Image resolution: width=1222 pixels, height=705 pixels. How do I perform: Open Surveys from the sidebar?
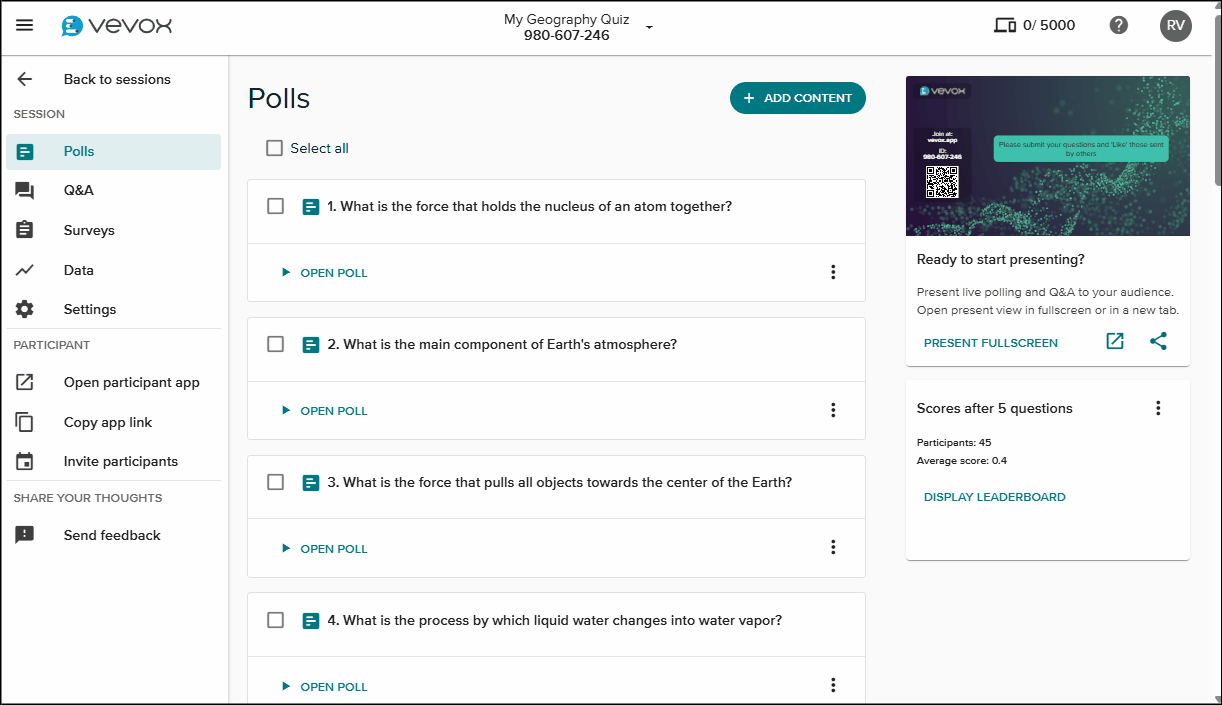[89, 230]
